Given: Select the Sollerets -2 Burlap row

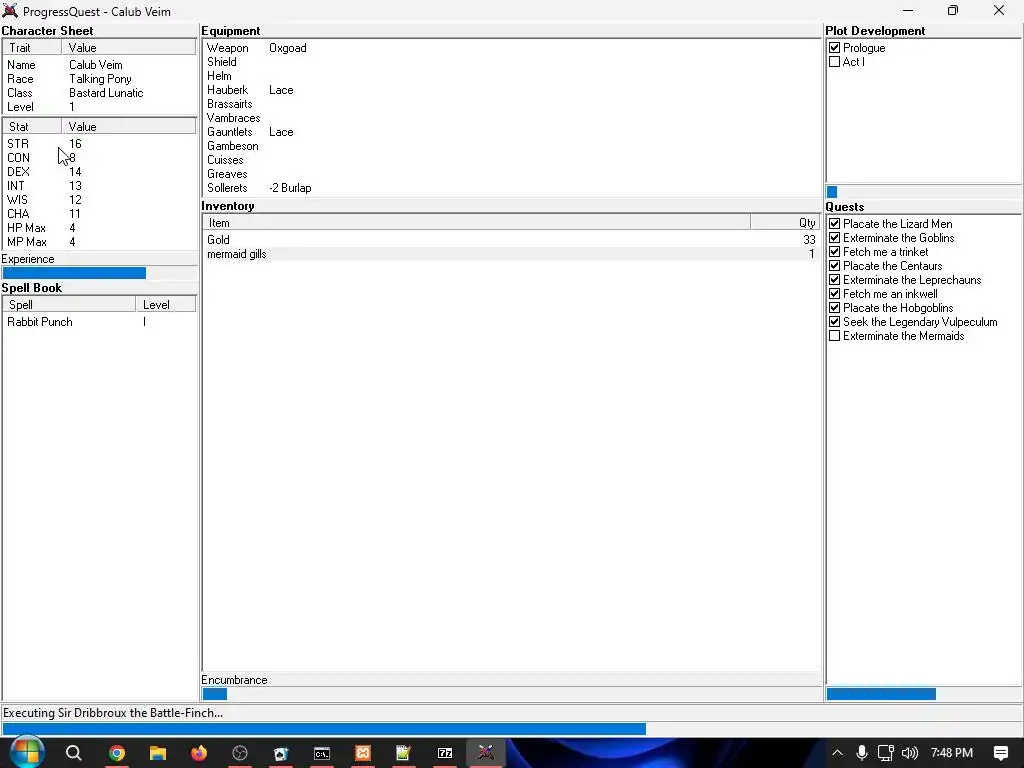Looking at the screenshot, I should click(511, 188).
